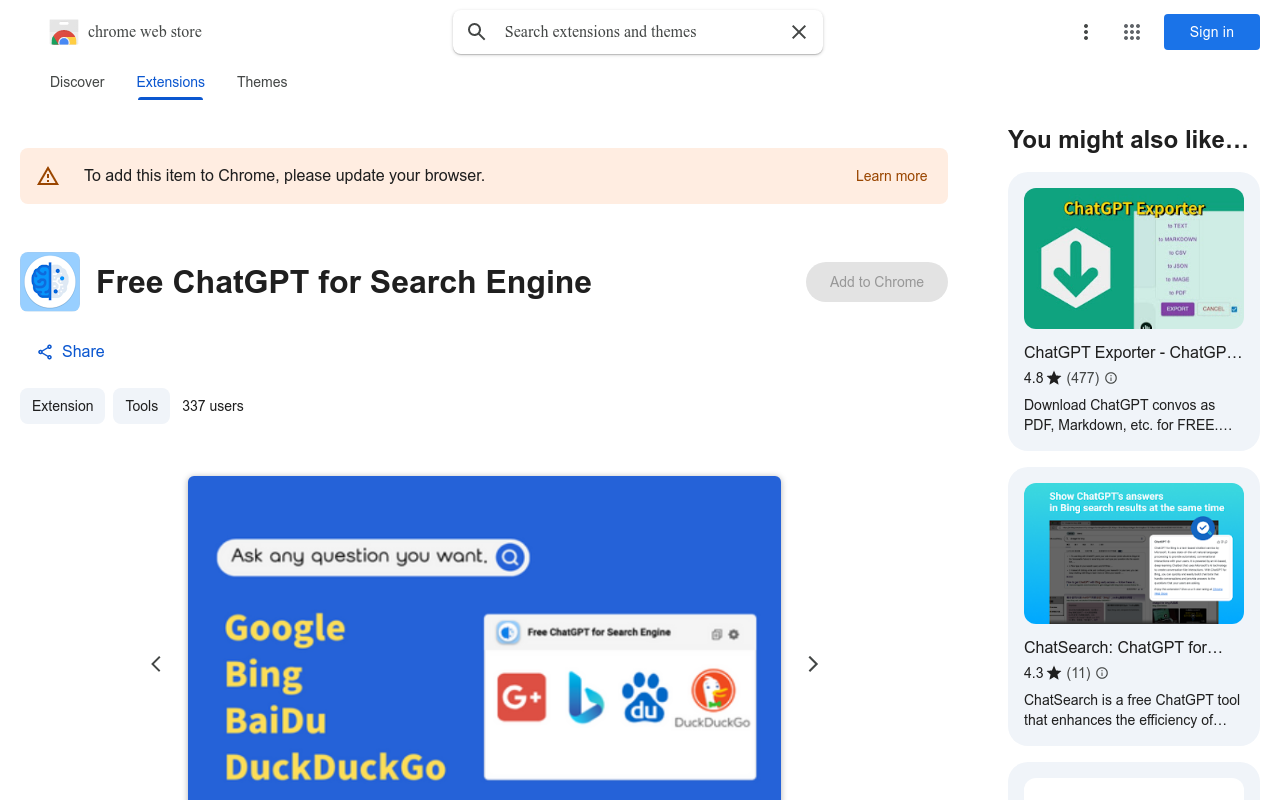Click the Chrome Web Store logo

(64, 33)
